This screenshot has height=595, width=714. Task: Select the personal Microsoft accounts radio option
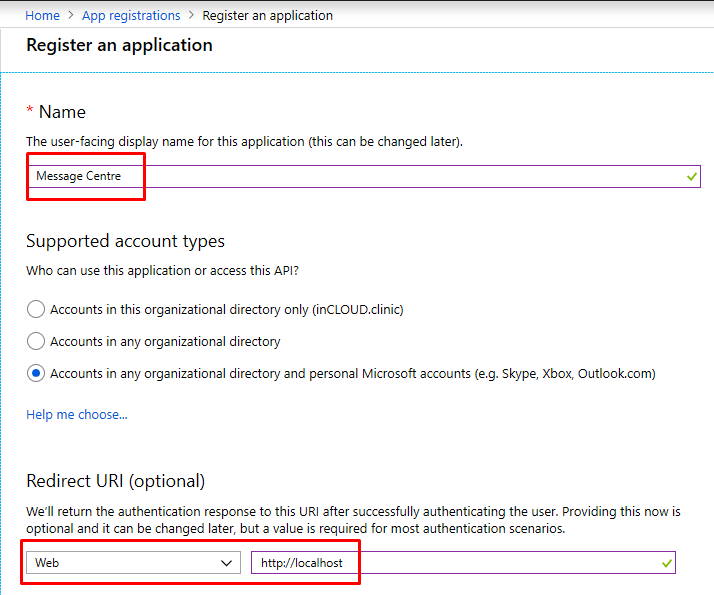coord(36,373)
